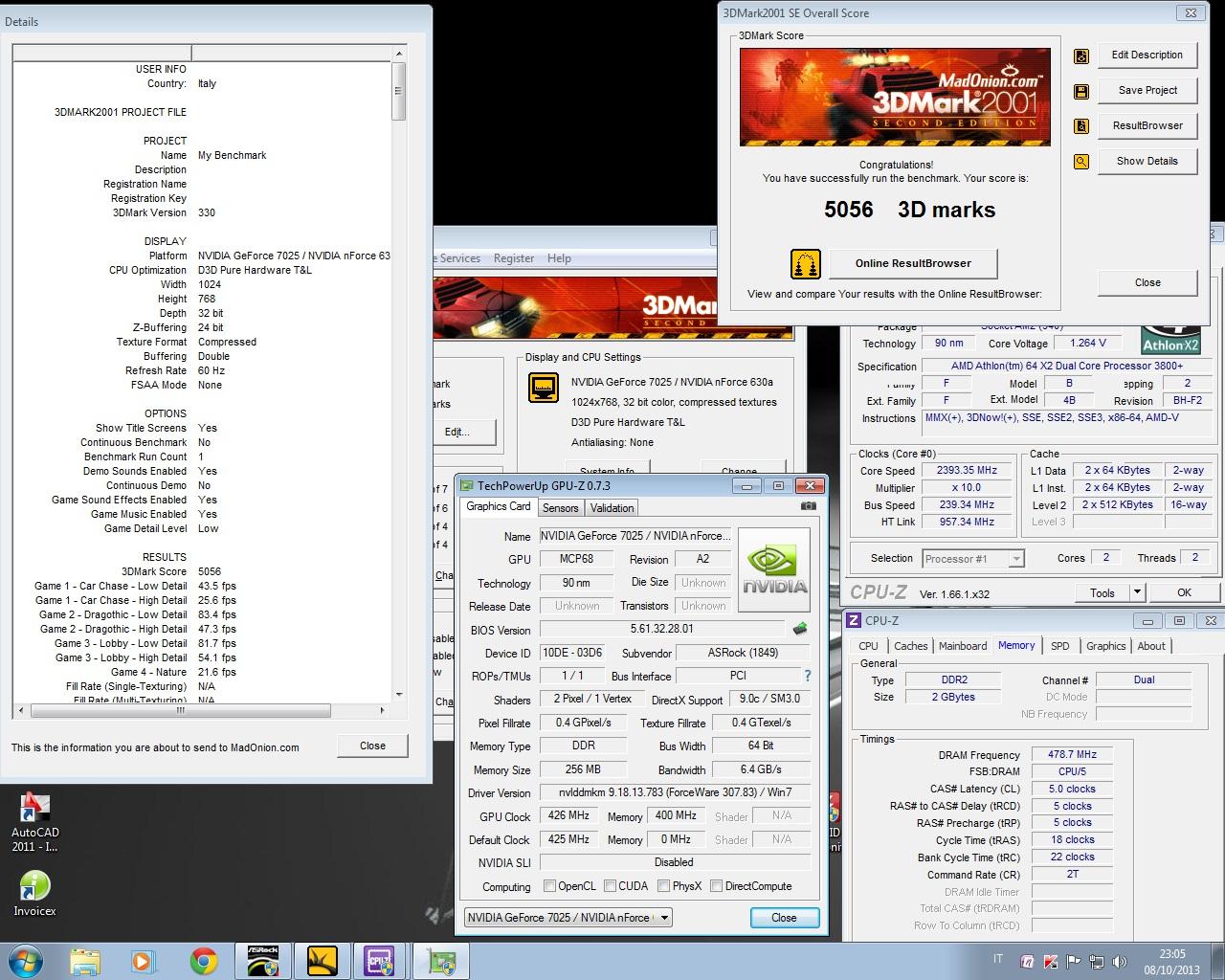Click the network tray icon

pos(1095,962)
